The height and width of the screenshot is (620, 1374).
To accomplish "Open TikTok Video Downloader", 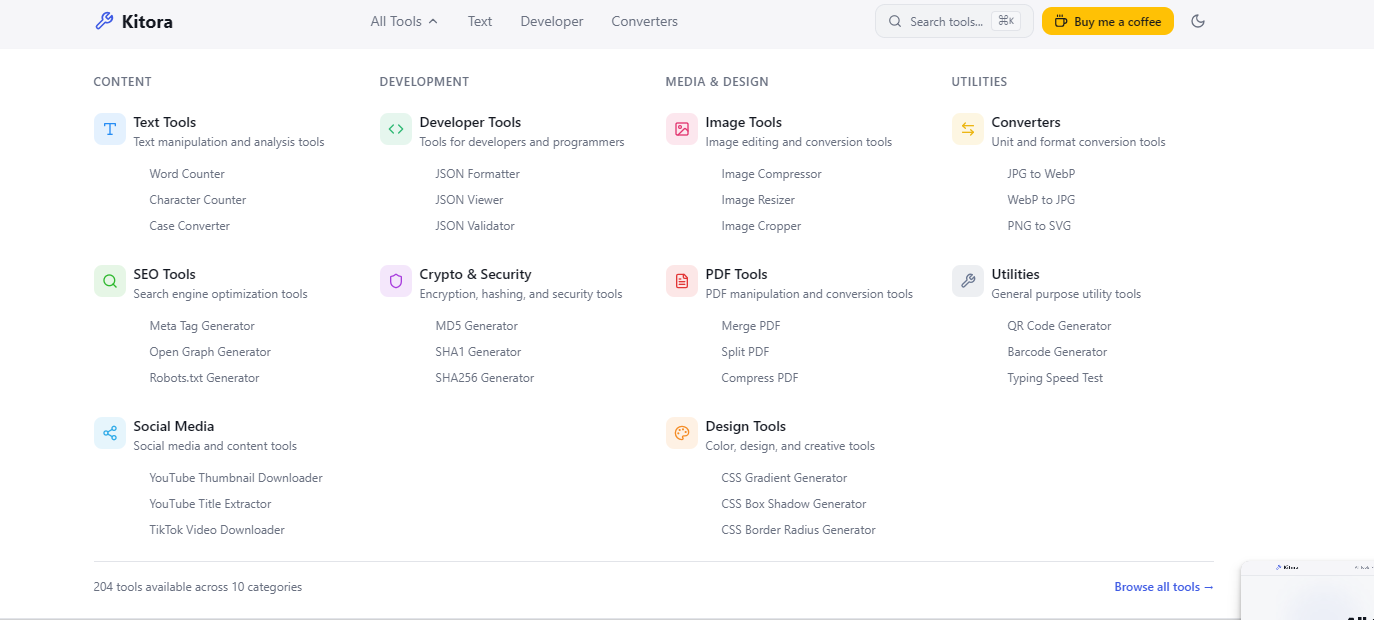I will (217, 530).
